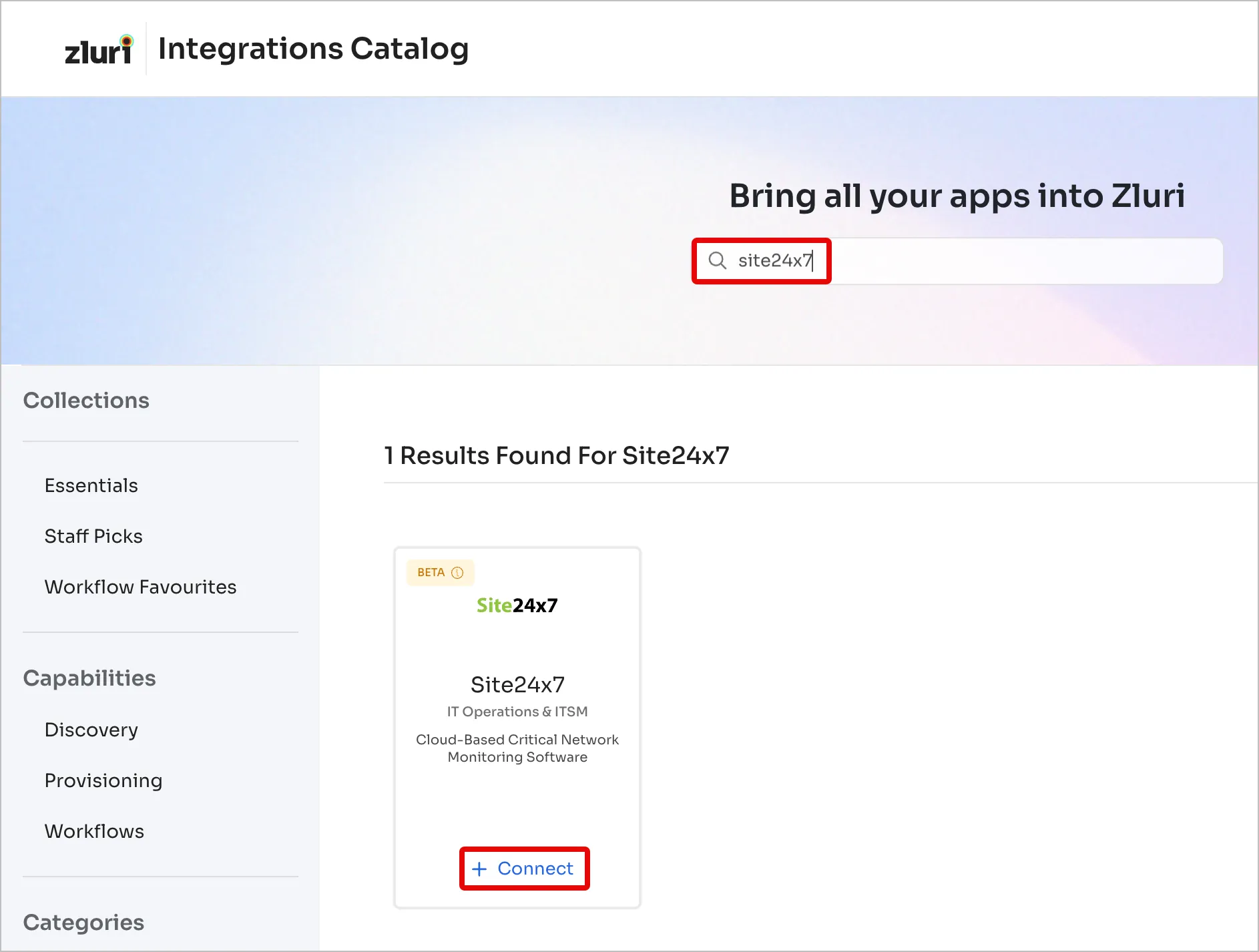Click the Integrations Catalog title

coord(313,49)
